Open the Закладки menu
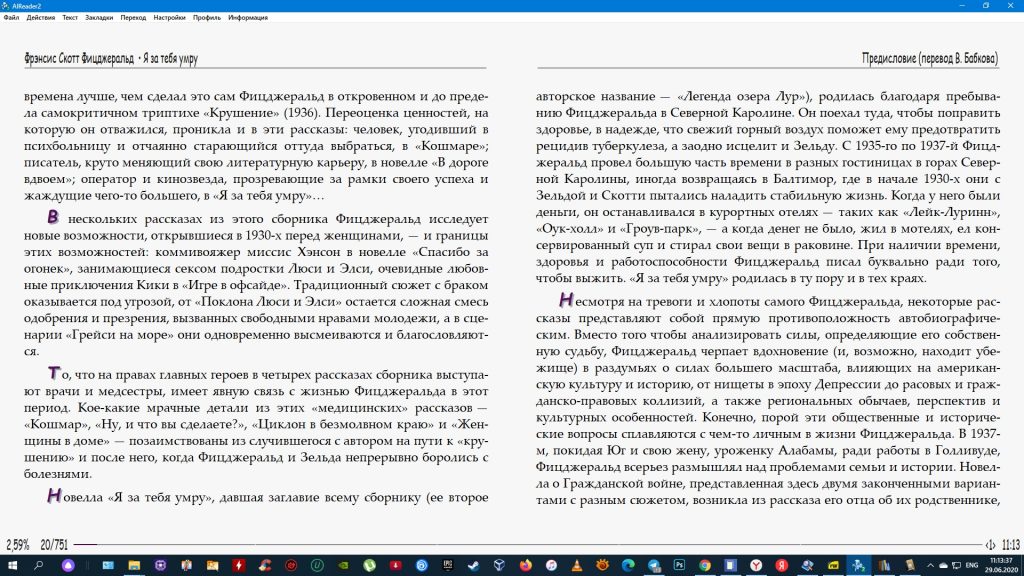1024x576 pixels. pyautogui.click(x=99, y=17)
